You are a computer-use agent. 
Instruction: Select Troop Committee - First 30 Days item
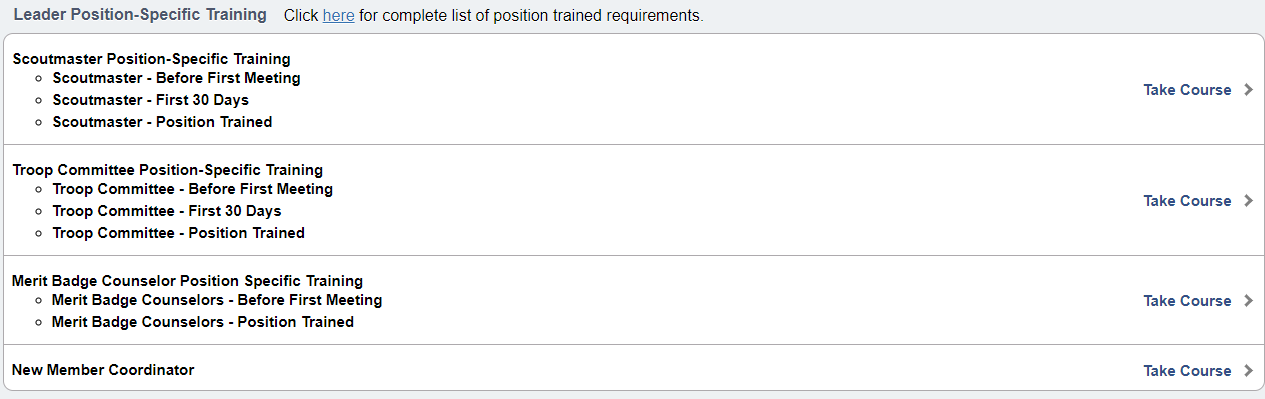coord(166,211)
